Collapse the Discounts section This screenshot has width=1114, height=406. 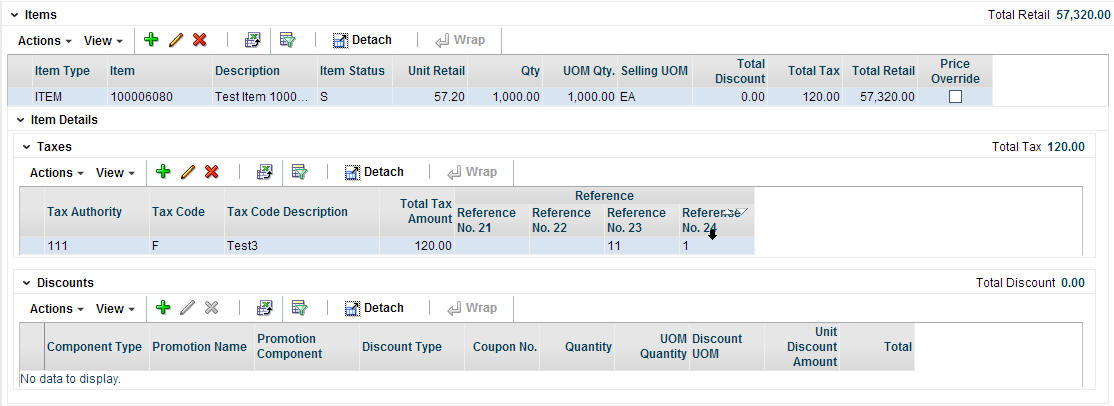pos(27,283)
